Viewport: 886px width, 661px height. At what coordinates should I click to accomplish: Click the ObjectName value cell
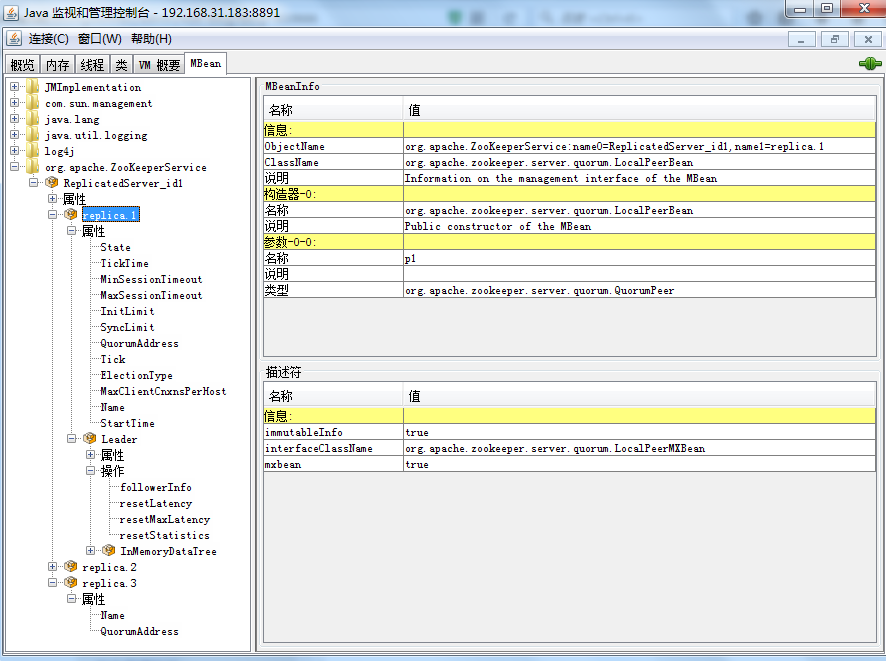[639, 146]
